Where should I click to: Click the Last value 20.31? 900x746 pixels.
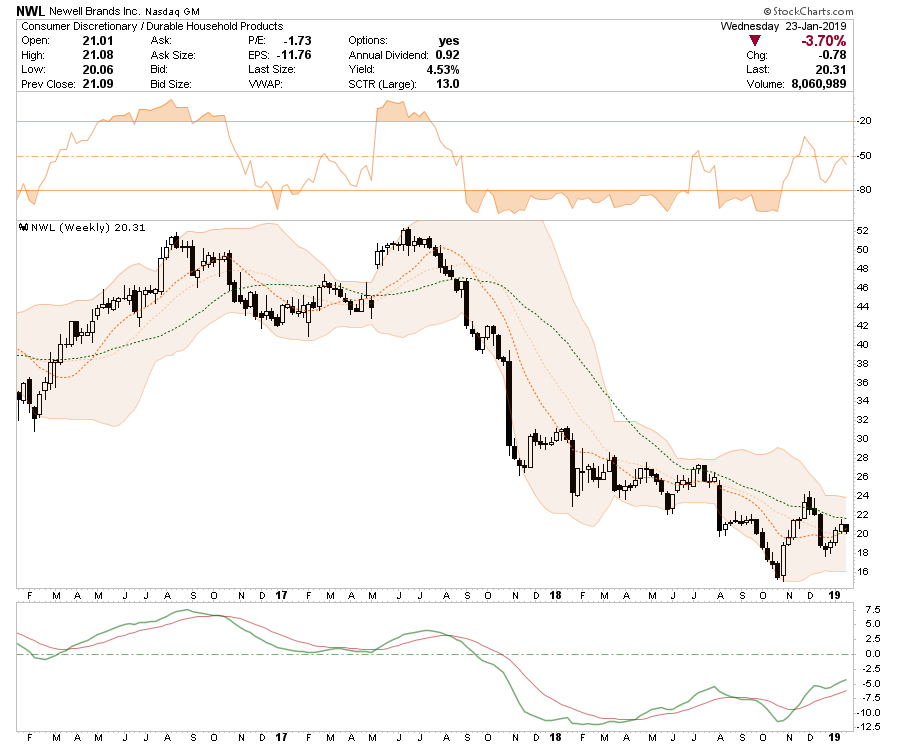pos(831,69)
